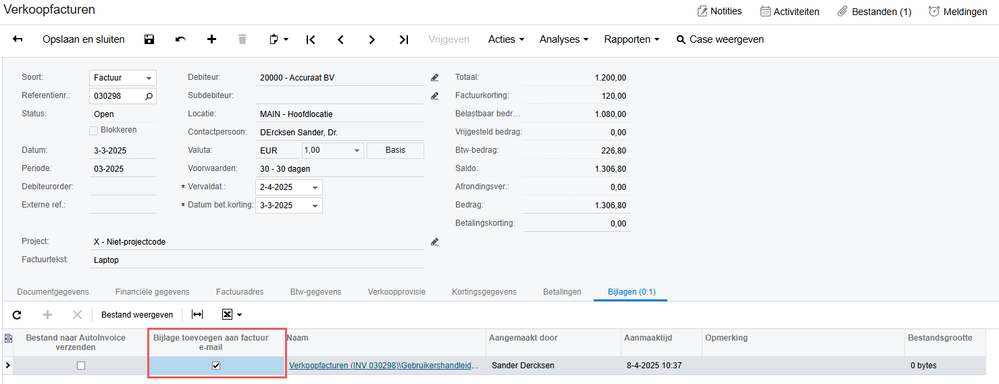Switch to Btw-gegevens tab
This screenshot has width=999, height=384.
pos(315,292)
